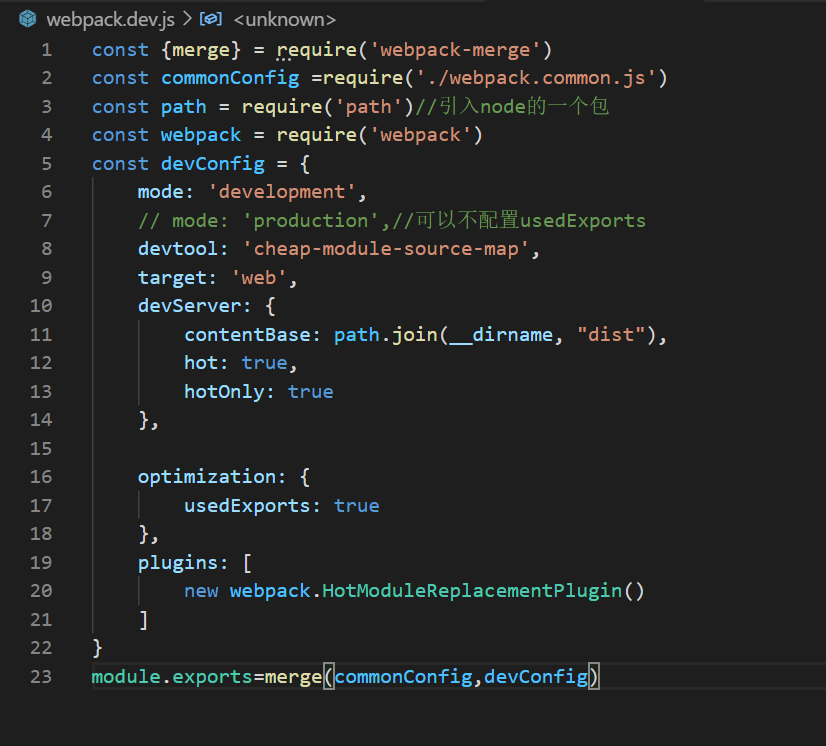Viewport: 826px width, 746px height.
Task: Click plugins property key
Action: (x=178, y=563)
